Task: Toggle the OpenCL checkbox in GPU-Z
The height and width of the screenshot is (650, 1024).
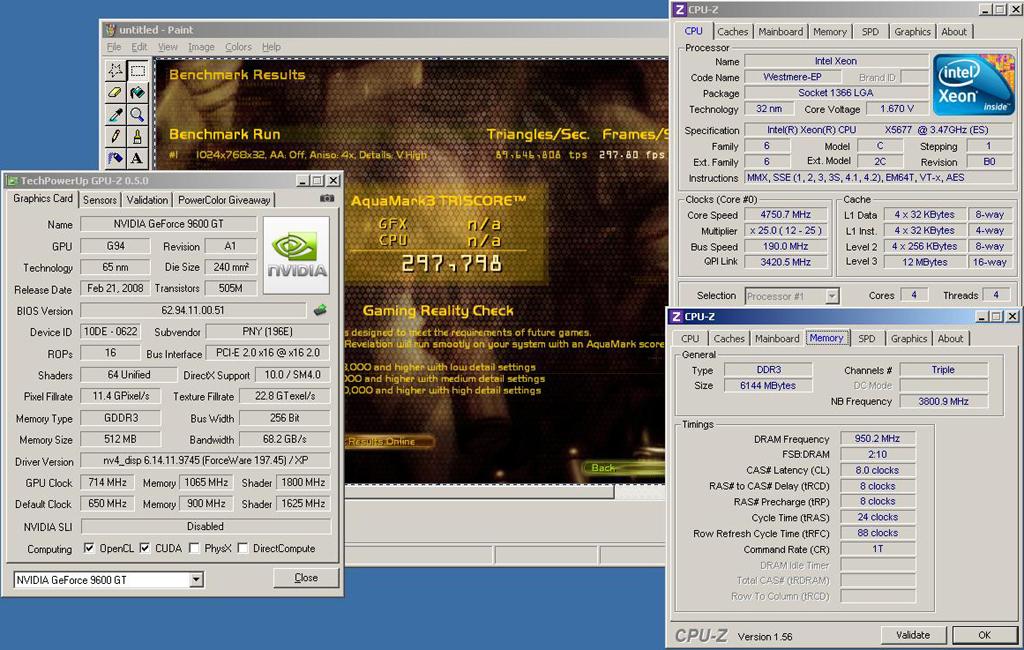Action: [x=89, y=548]
